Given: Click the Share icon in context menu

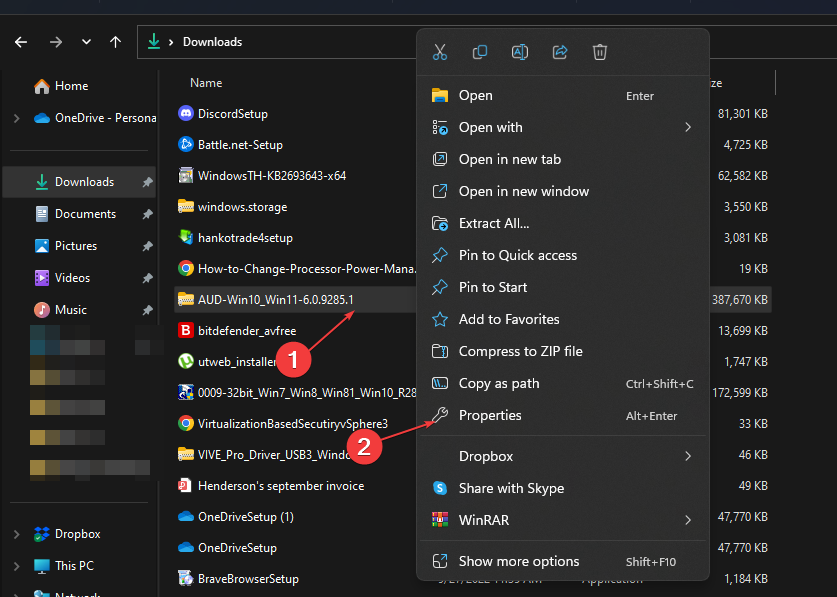Looking at the screenshot, I should tap(560, 52).
